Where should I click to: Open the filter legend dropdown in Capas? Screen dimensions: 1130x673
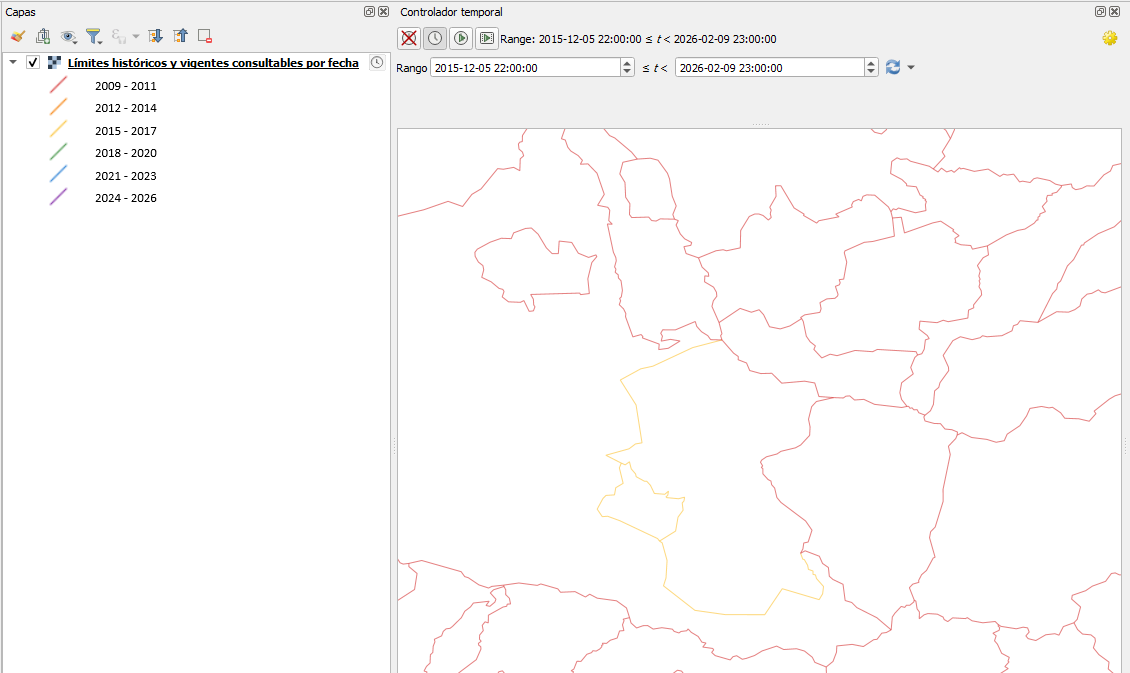pyautogui.click(x=95, y=36)
